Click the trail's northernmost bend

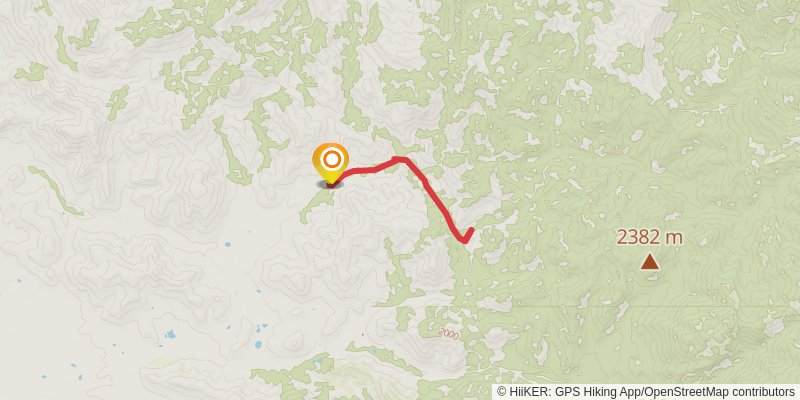[x=399, y=160]
